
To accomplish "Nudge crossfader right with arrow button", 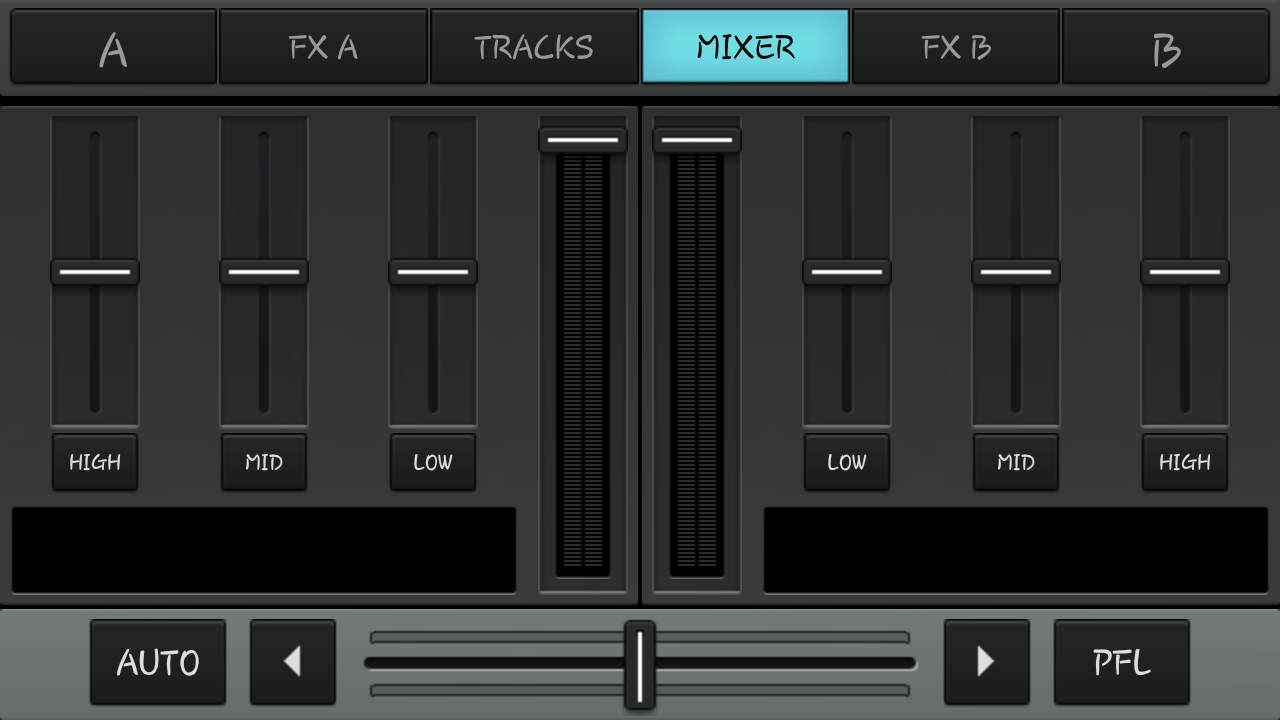I will click(x=987, y=662).
